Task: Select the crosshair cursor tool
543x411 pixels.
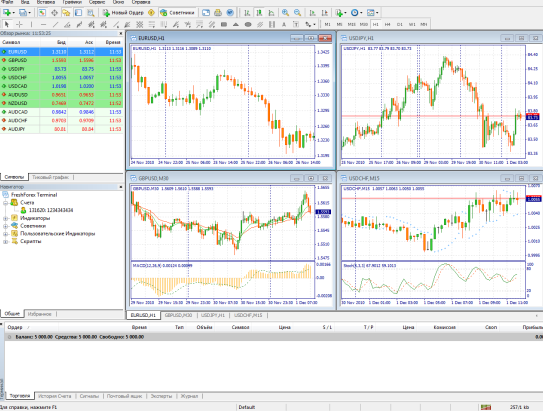Action: pyautogui.click(x=19, y=24)
